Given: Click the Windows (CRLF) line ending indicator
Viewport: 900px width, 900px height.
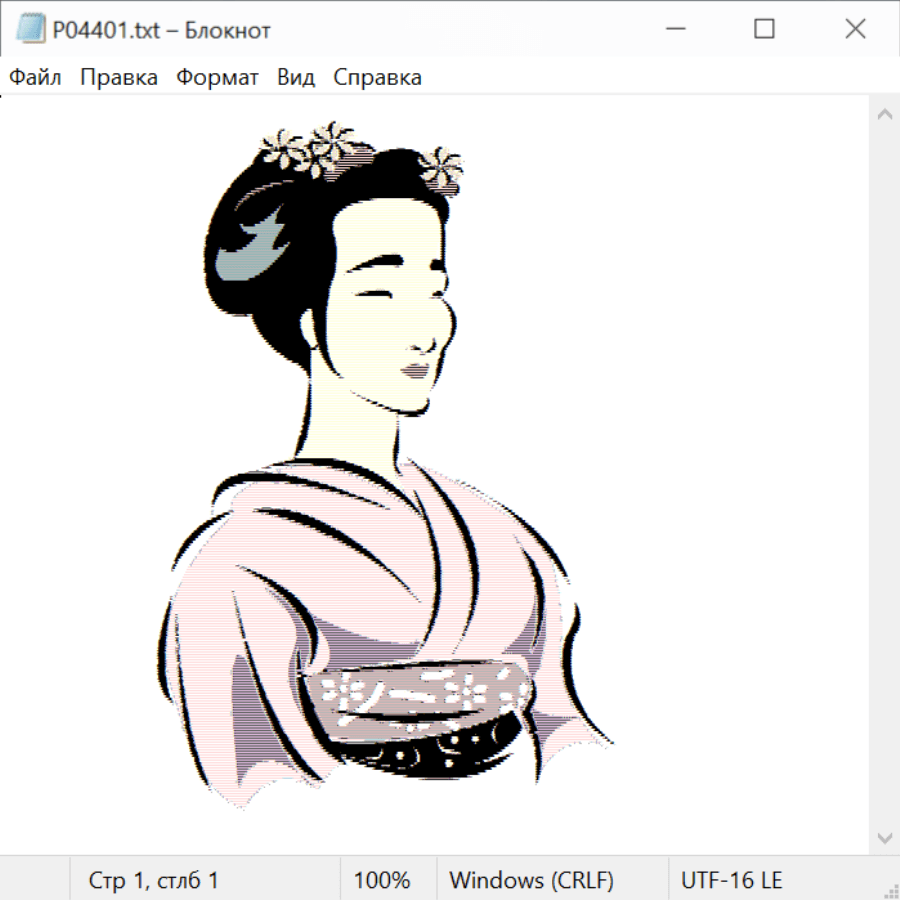Looking at the screenshot, I should (x=531, y=880).
